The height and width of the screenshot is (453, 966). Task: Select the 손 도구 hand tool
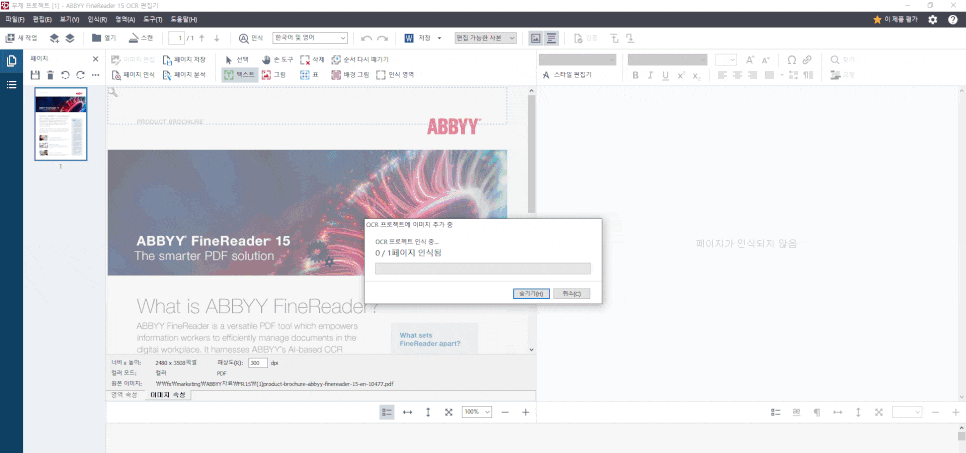(x=277, y=60)
